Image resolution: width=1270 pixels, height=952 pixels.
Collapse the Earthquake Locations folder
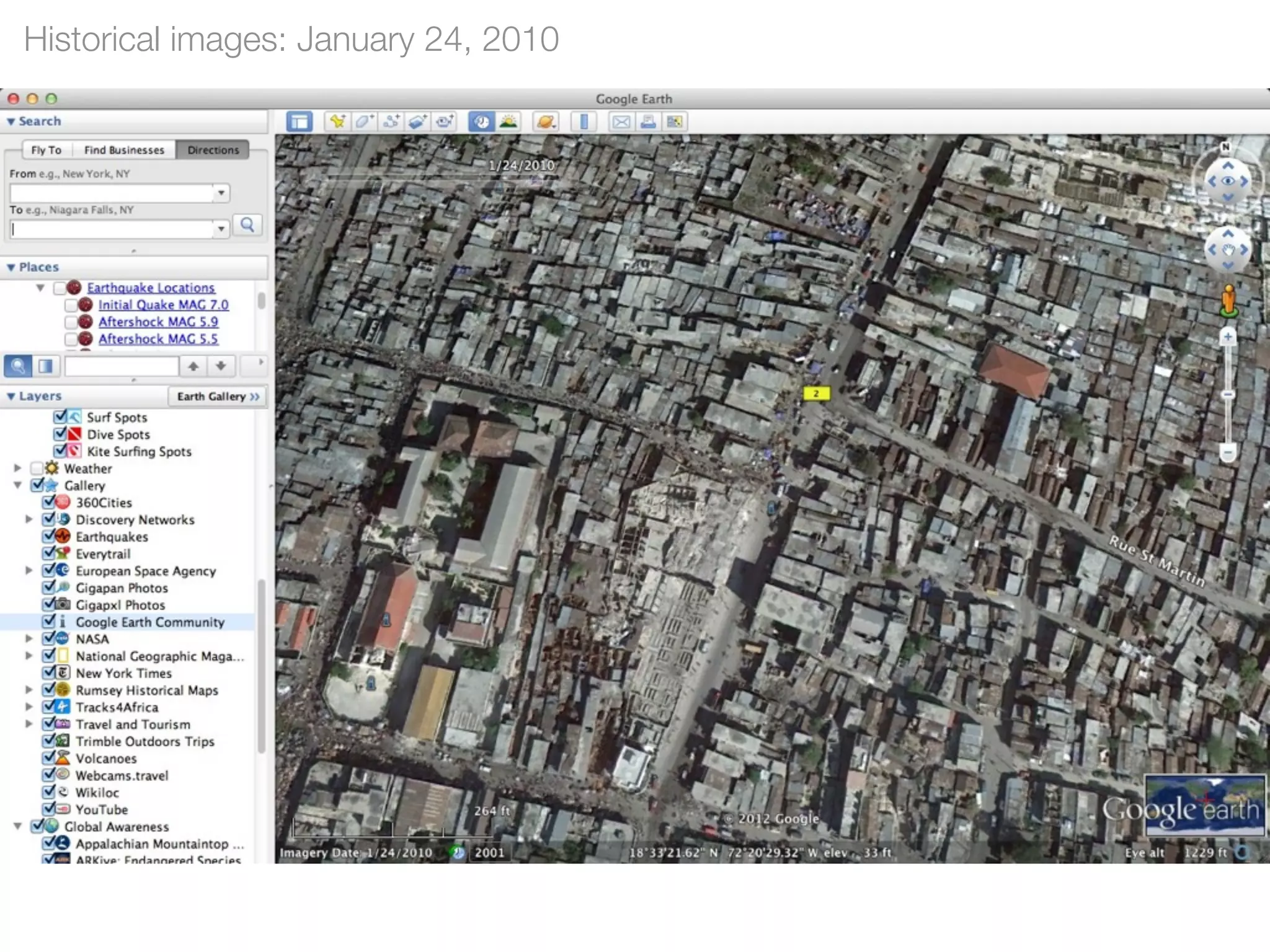pos(40,288)
